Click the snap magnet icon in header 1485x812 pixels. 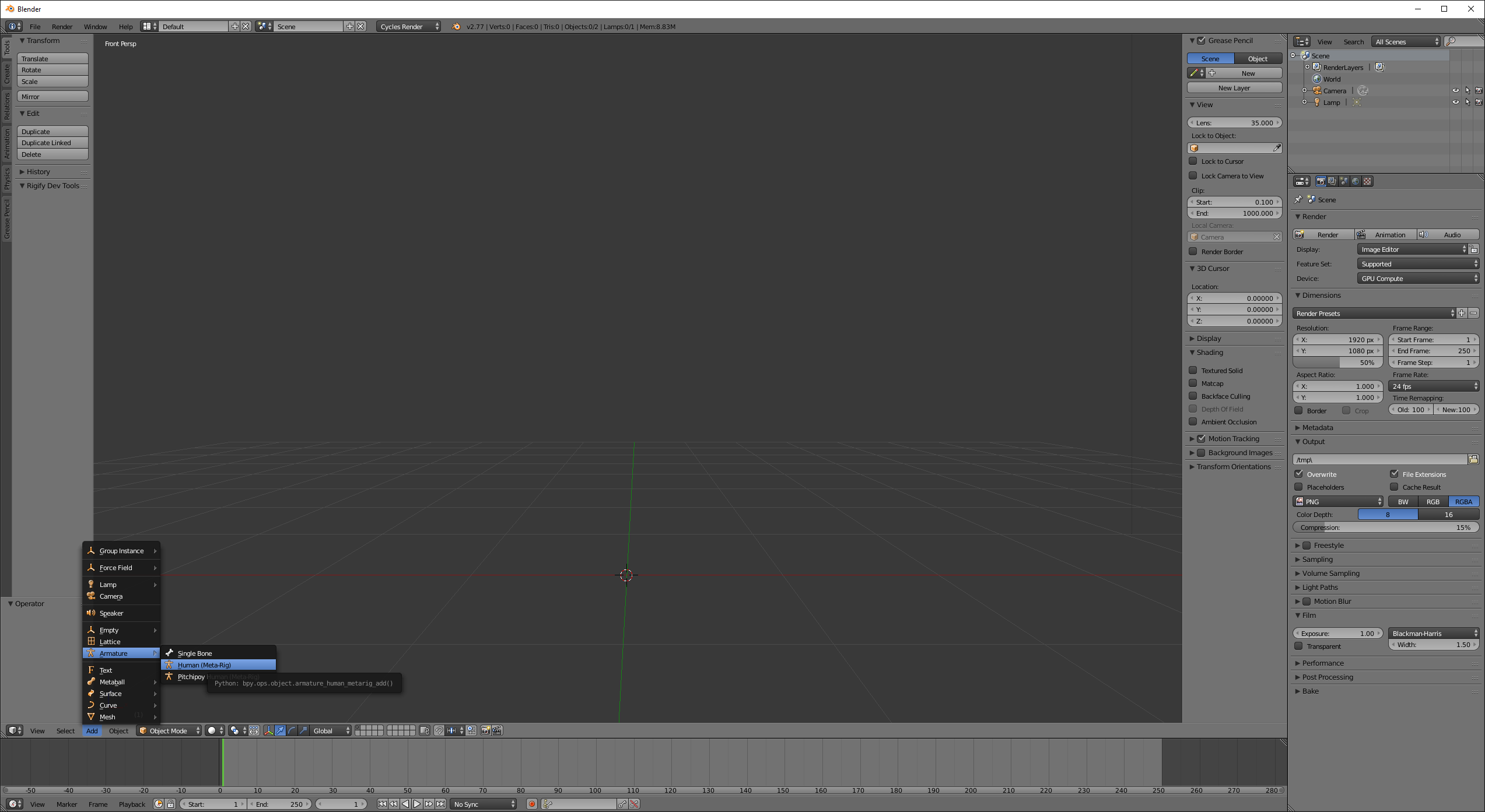point(439,730)
